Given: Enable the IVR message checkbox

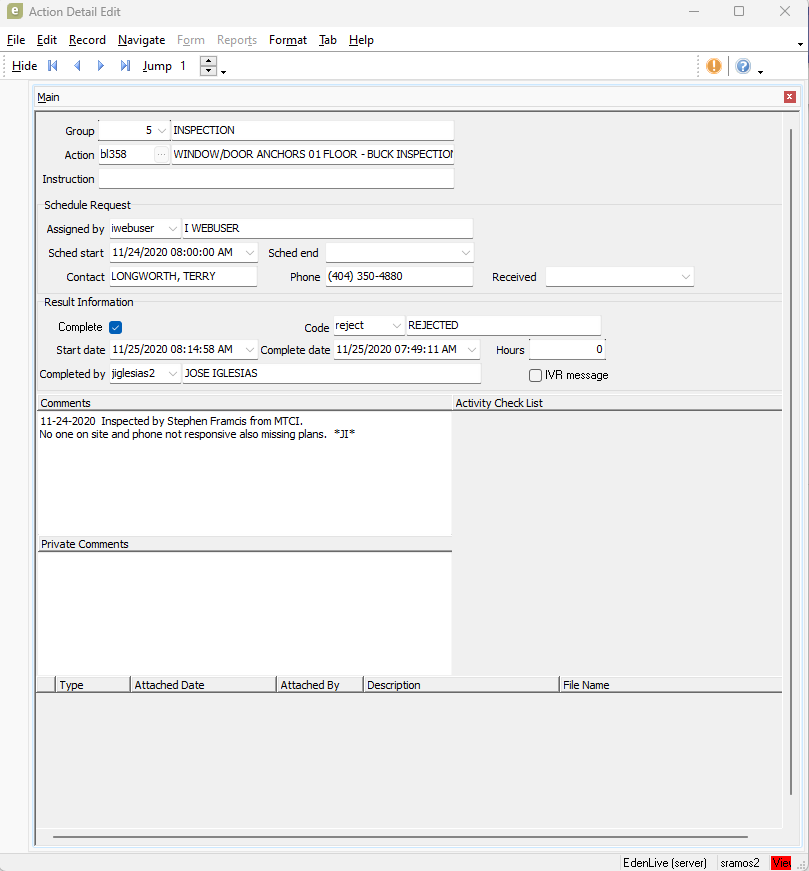Looking at the screenshot, I should (x=536, y=375).
